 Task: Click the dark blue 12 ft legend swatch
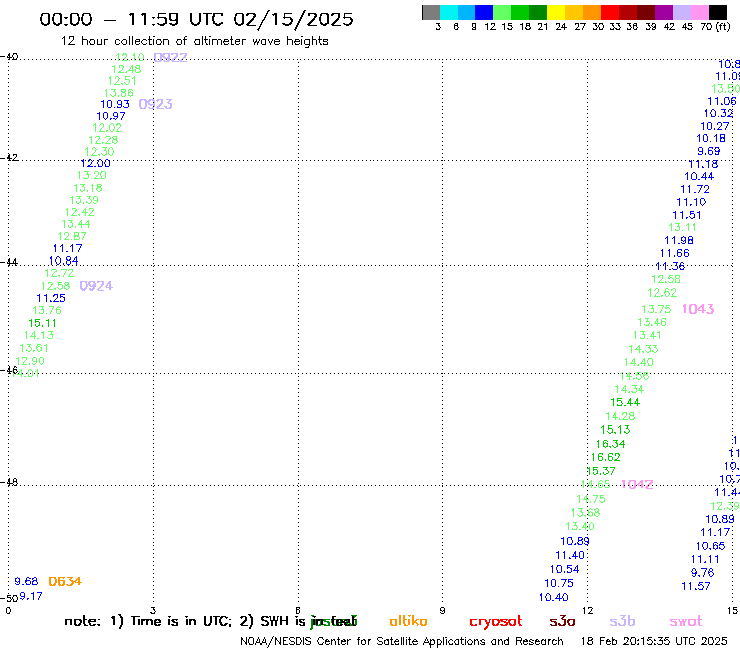point(484,13)
